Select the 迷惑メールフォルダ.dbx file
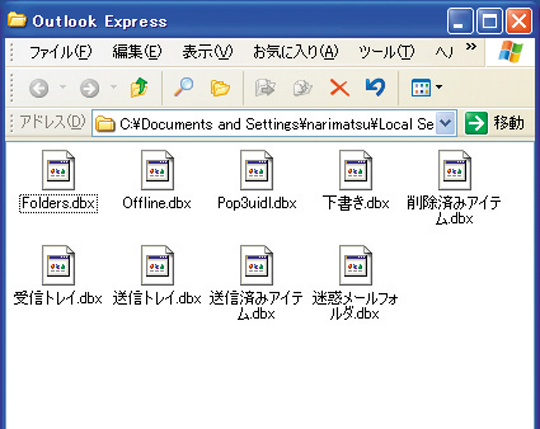Image resolution: width=540 pixels, height=429 pixels. coord(355,283)
